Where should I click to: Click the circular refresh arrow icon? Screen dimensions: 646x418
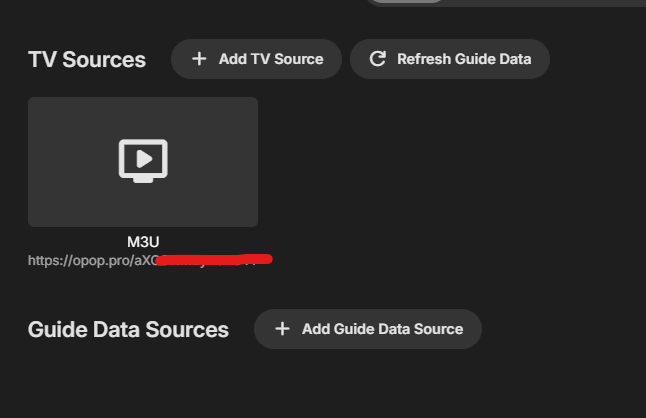(377, 59)
